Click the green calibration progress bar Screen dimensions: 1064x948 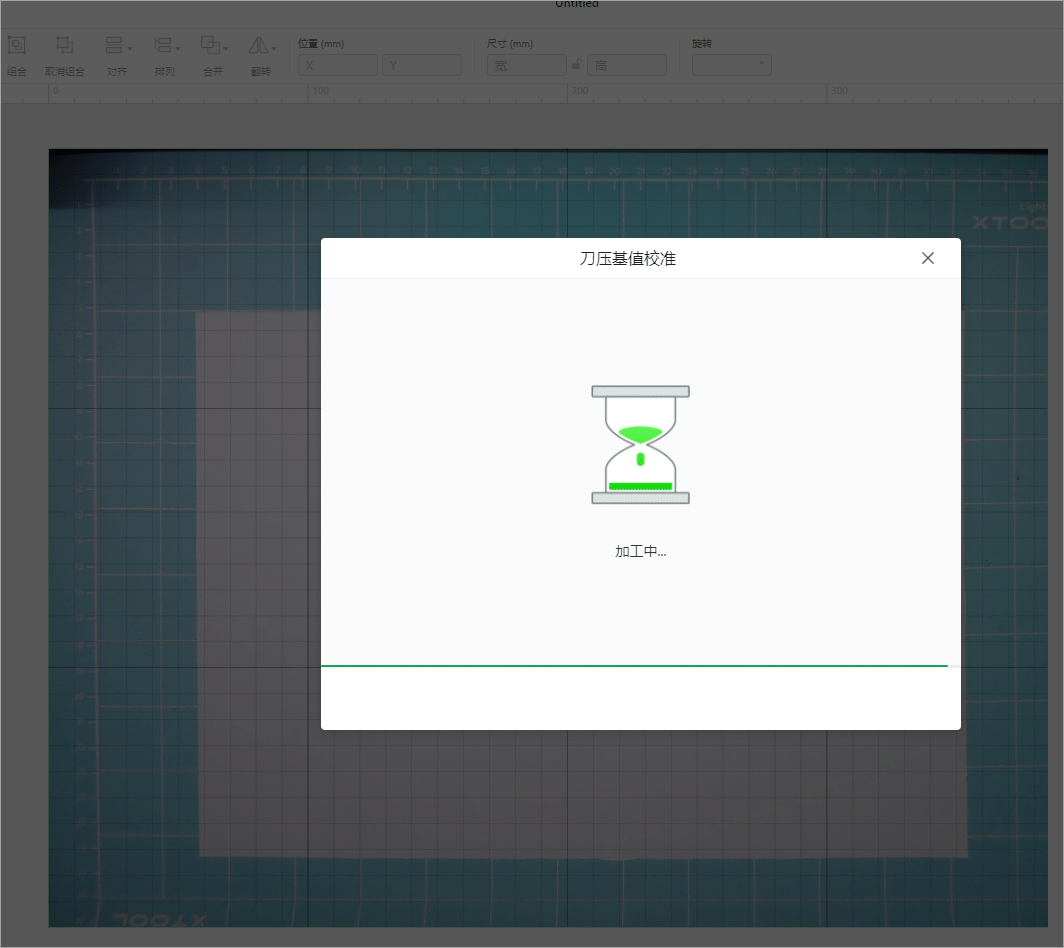[634, 666]
